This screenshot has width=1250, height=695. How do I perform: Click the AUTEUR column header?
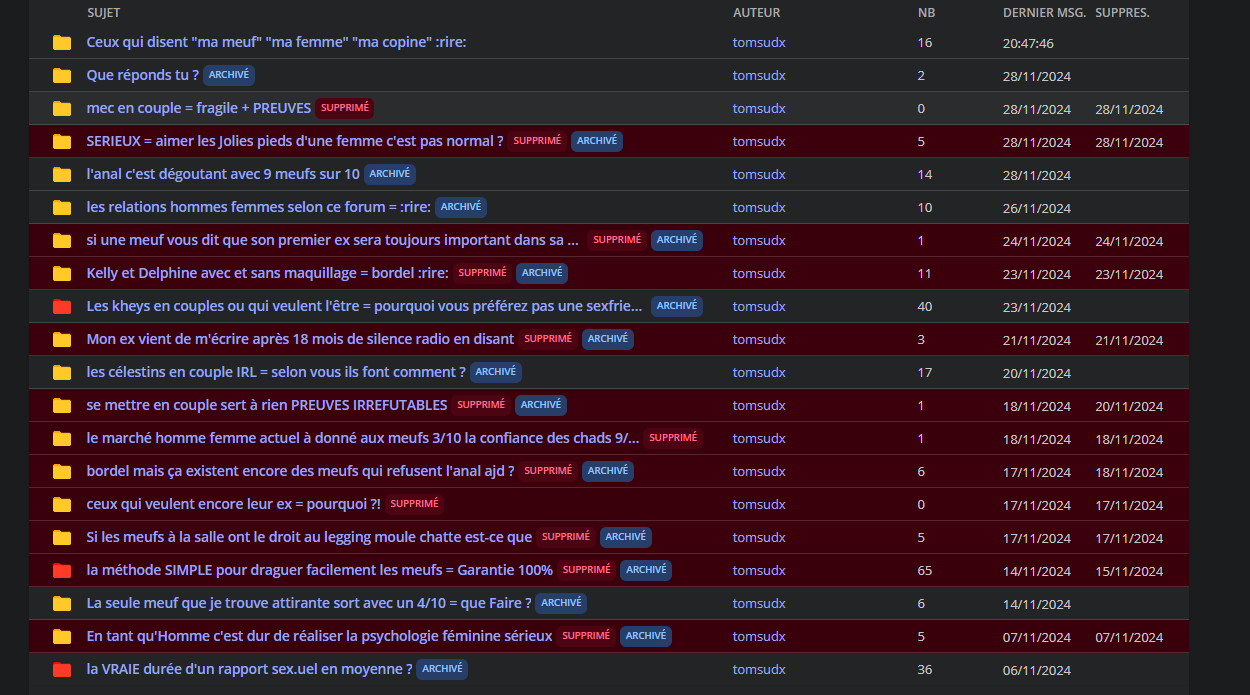[756, 13]
